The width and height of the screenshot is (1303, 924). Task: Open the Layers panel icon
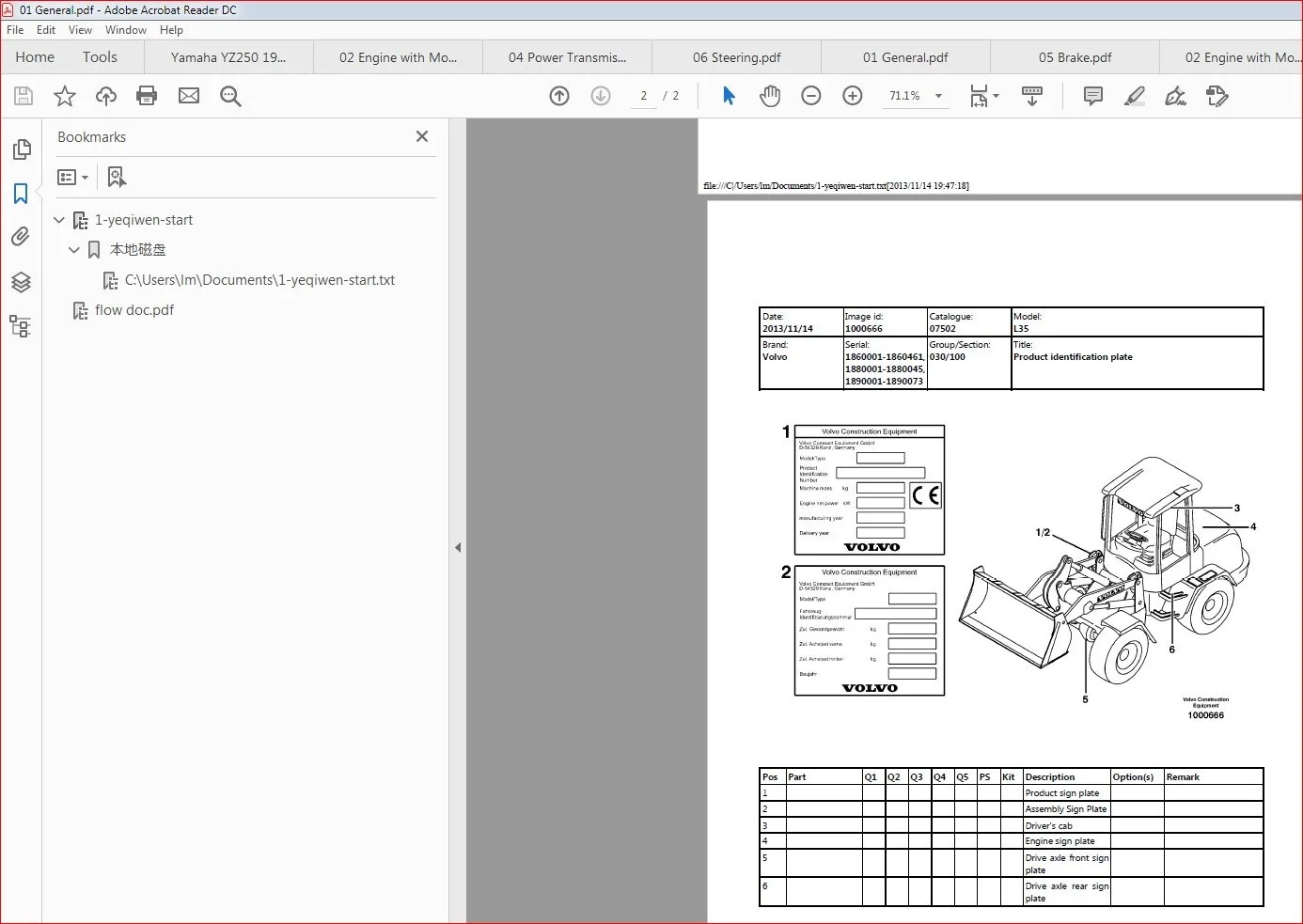21,282
